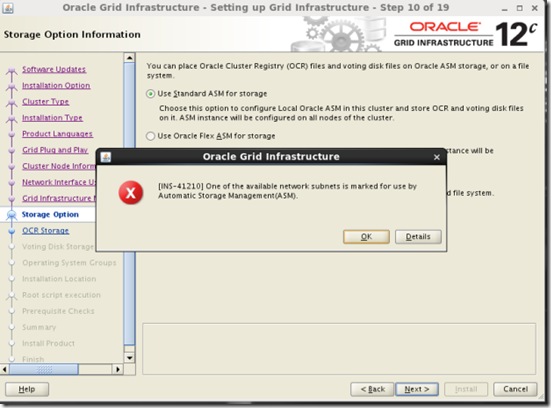Image resolution: width=551 pixels, height=408 pixels.
Task: Click Operating System Groups step label
Action: point(69,263)
